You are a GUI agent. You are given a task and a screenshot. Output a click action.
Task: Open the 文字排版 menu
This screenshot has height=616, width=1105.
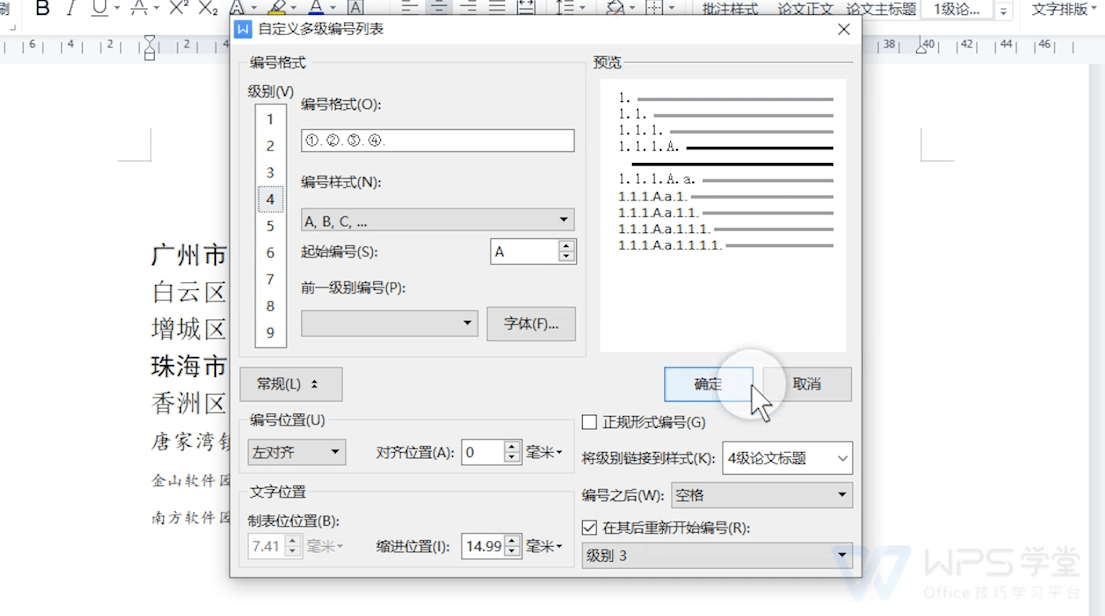click(x=1059, y=9)
